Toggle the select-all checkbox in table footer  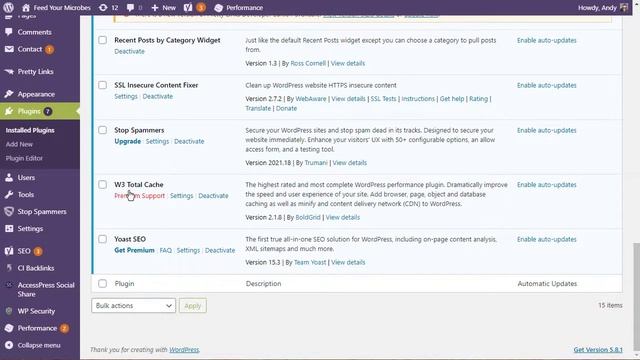pos(102,283)
